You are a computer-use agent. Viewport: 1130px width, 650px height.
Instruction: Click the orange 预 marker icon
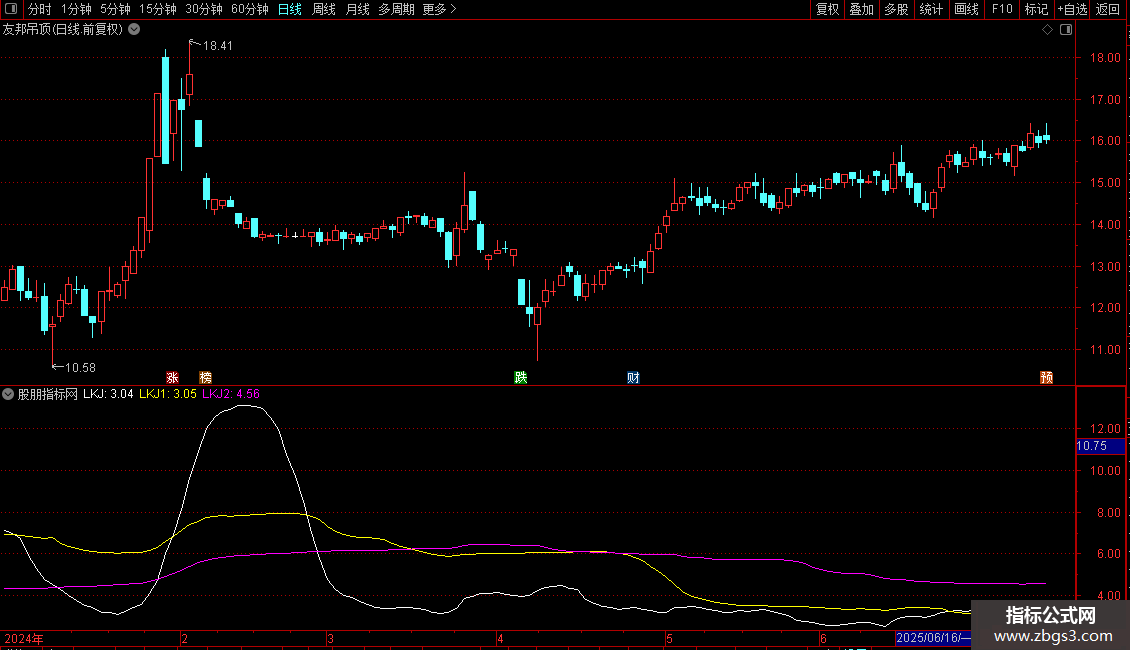pyautogui.click(x=1046, y=377)
